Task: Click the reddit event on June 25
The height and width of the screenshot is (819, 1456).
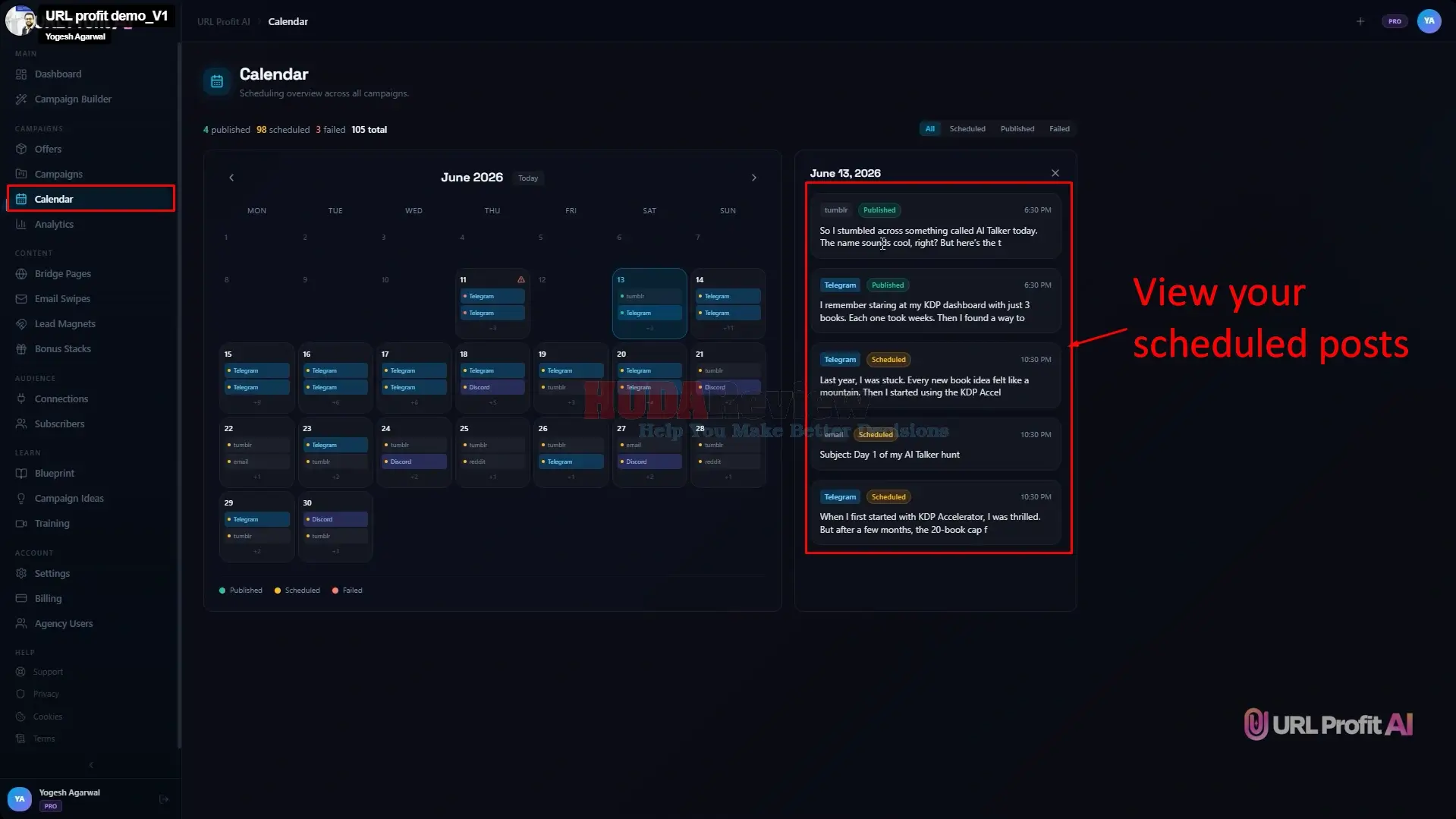Action: 492,461
